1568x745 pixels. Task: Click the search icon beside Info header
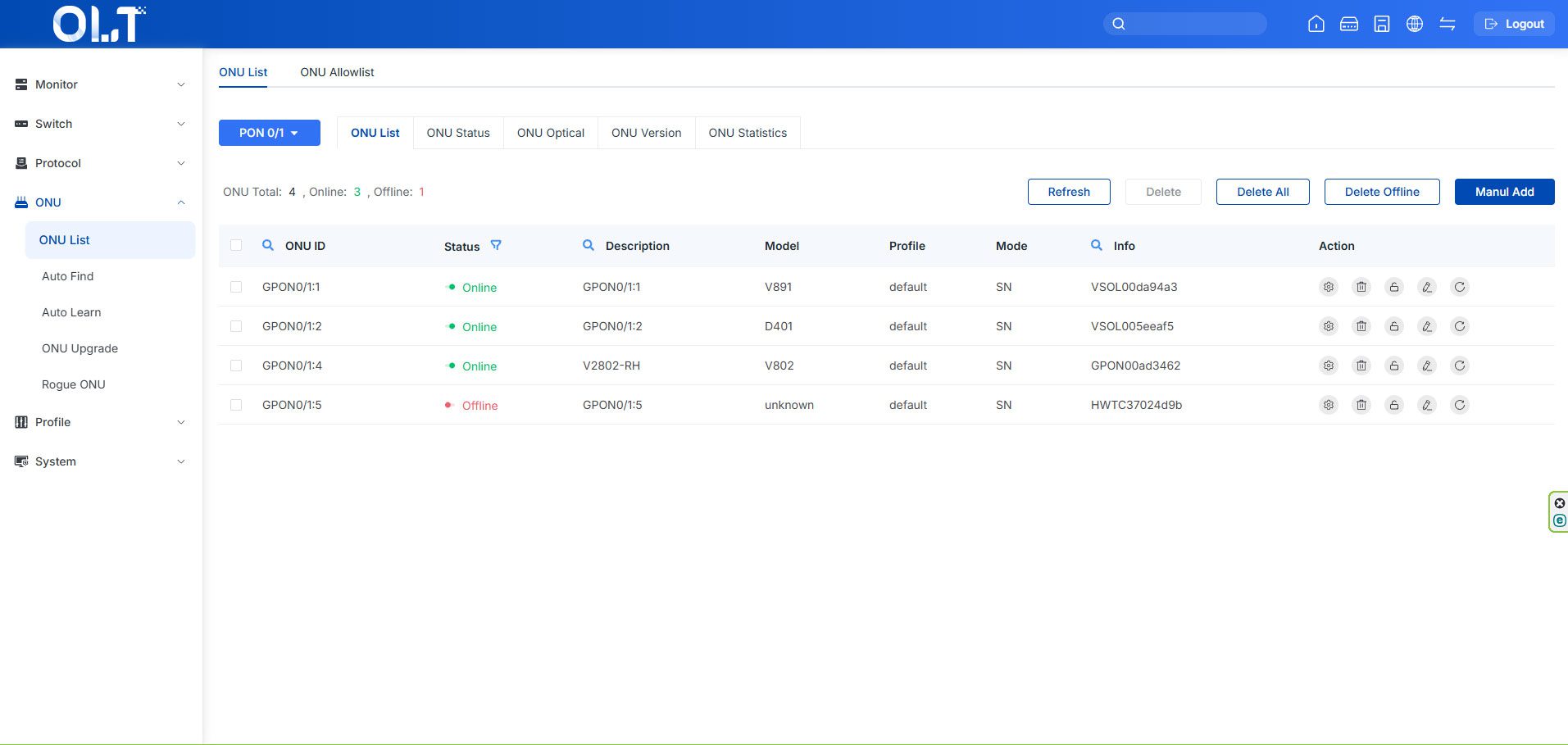pyautogui.click(x=1097, y=245)
